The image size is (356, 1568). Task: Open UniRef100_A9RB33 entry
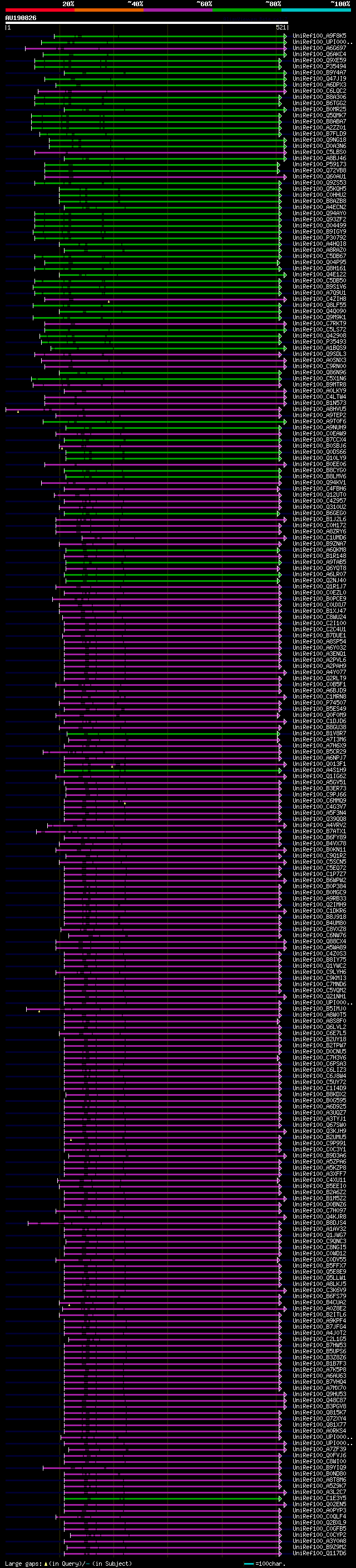click(319, 898)
